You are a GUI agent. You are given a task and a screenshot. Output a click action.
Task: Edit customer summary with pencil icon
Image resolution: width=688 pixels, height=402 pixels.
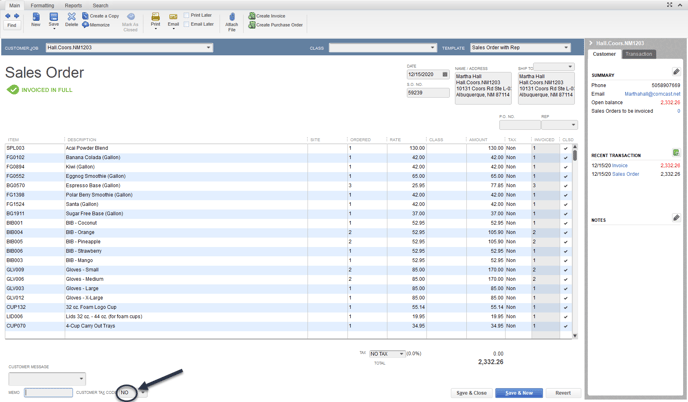pyautogui.click(x=676, y=72)
